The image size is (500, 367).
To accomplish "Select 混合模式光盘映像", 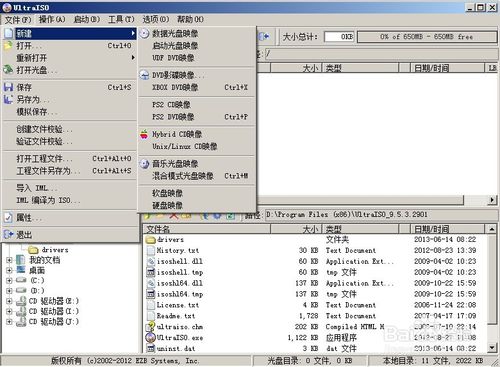I will coord(197,176).
